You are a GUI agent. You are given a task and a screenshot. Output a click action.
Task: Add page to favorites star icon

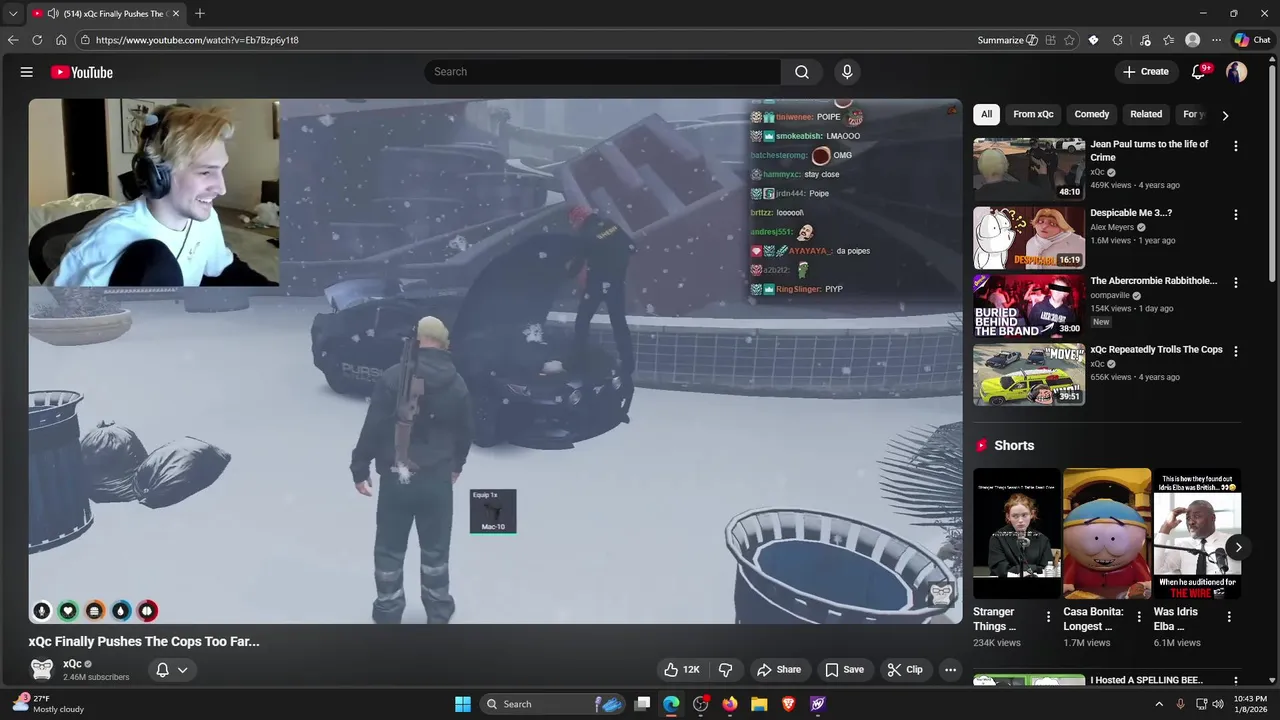[1070, 40]
